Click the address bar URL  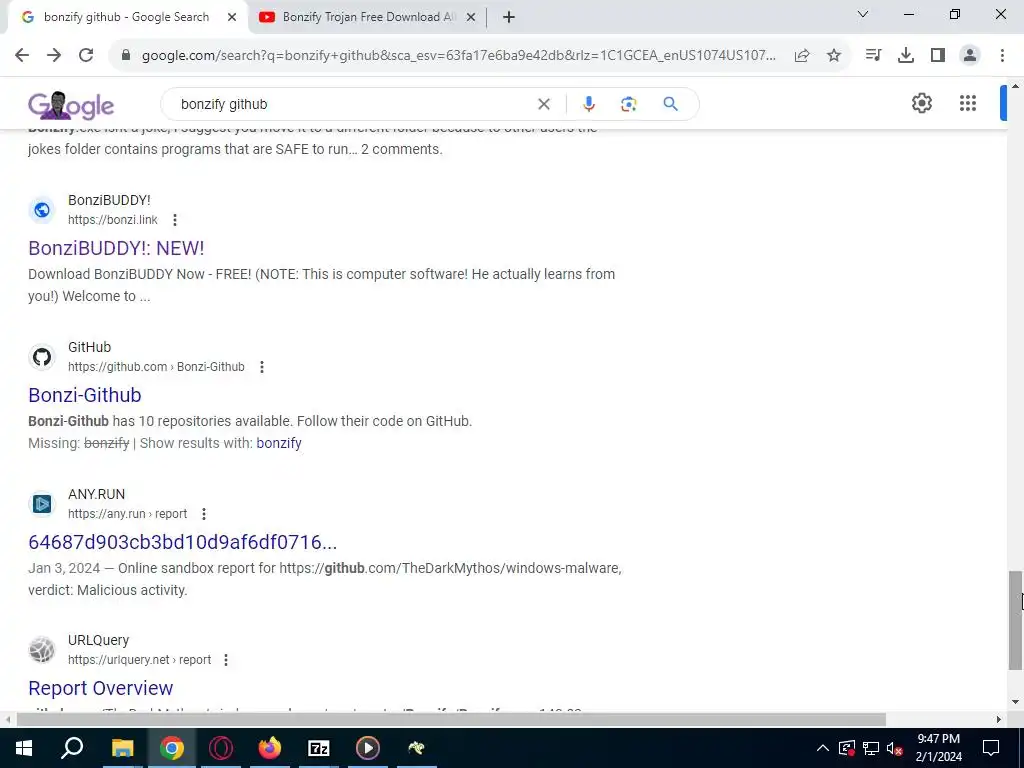pos(458,56)
